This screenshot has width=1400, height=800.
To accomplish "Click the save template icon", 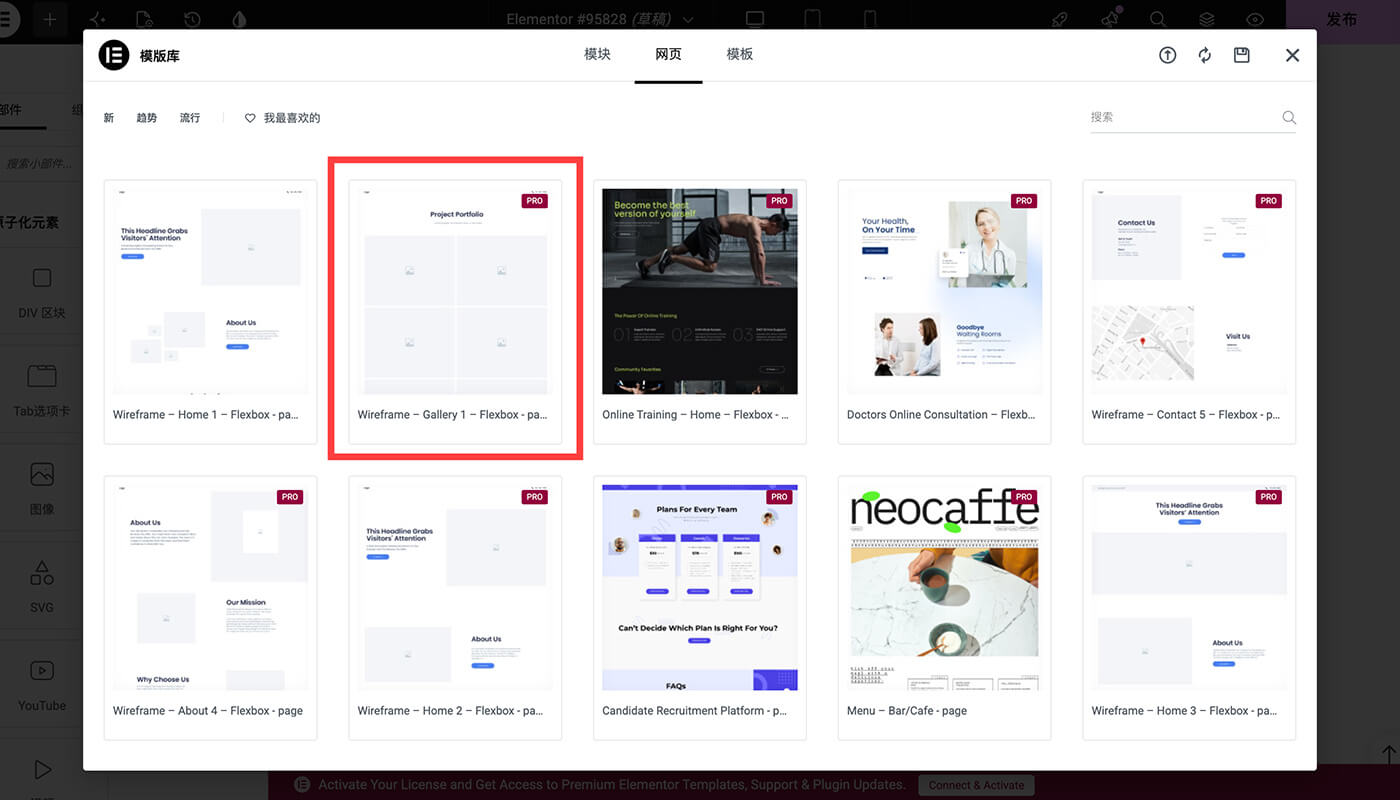I will click(x=1241, y=56).
